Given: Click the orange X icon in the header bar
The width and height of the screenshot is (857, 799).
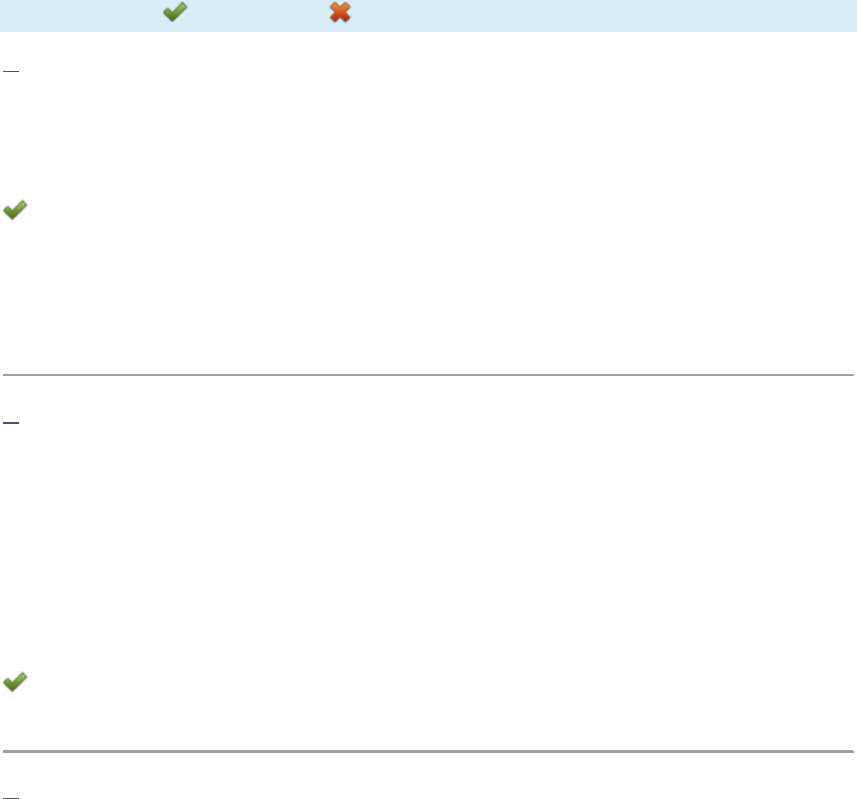Looking at the screenshot, I should (340, 12).
